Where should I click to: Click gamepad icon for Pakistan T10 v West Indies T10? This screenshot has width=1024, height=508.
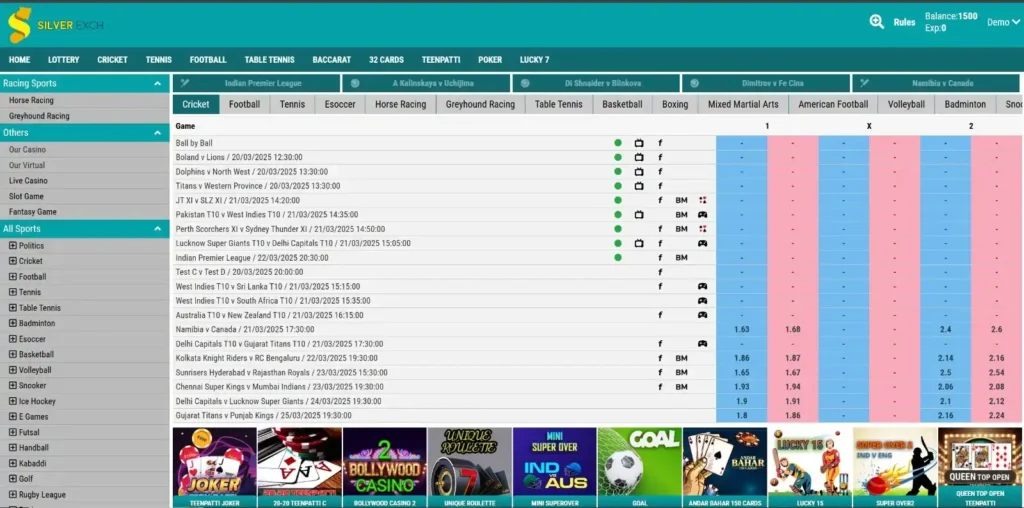pyautogui.click(x=702, y=215)
